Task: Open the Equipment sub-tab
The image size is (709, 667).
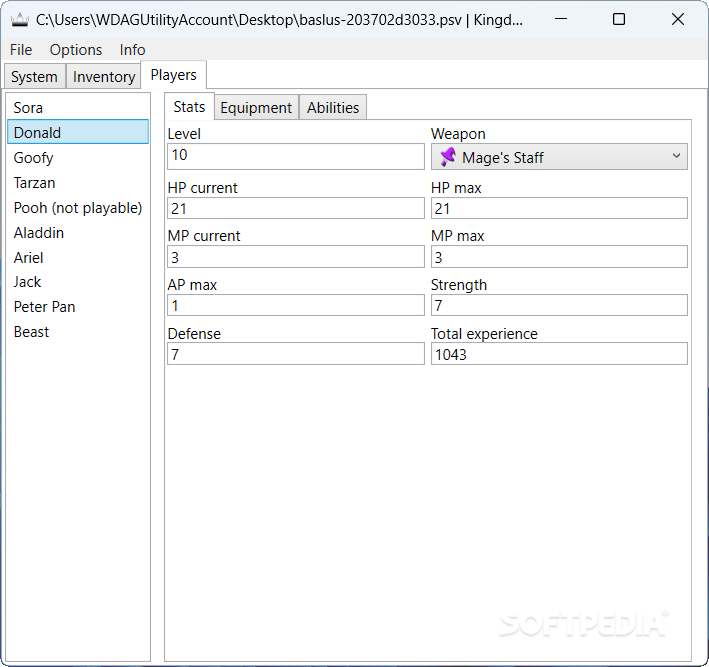Action: (x=256, y=108)
